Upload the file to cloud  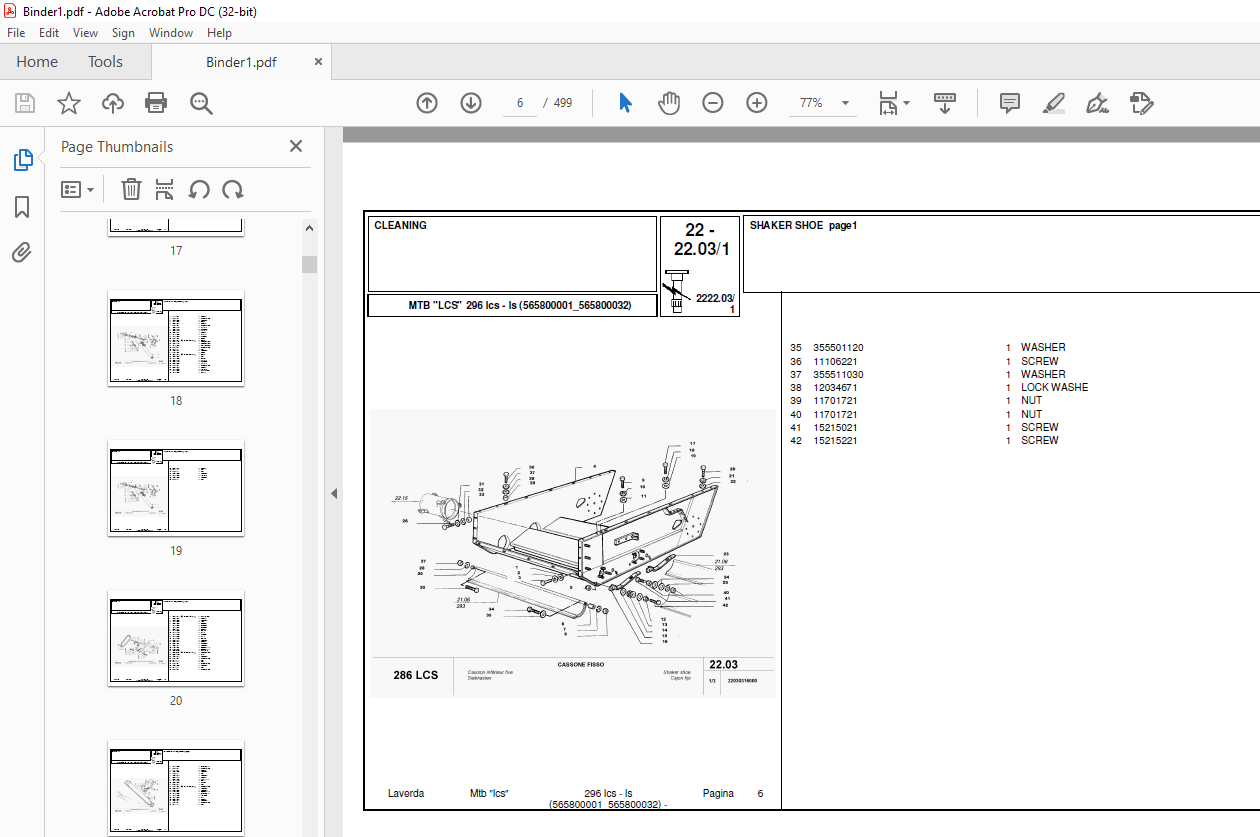pos(113,103)
